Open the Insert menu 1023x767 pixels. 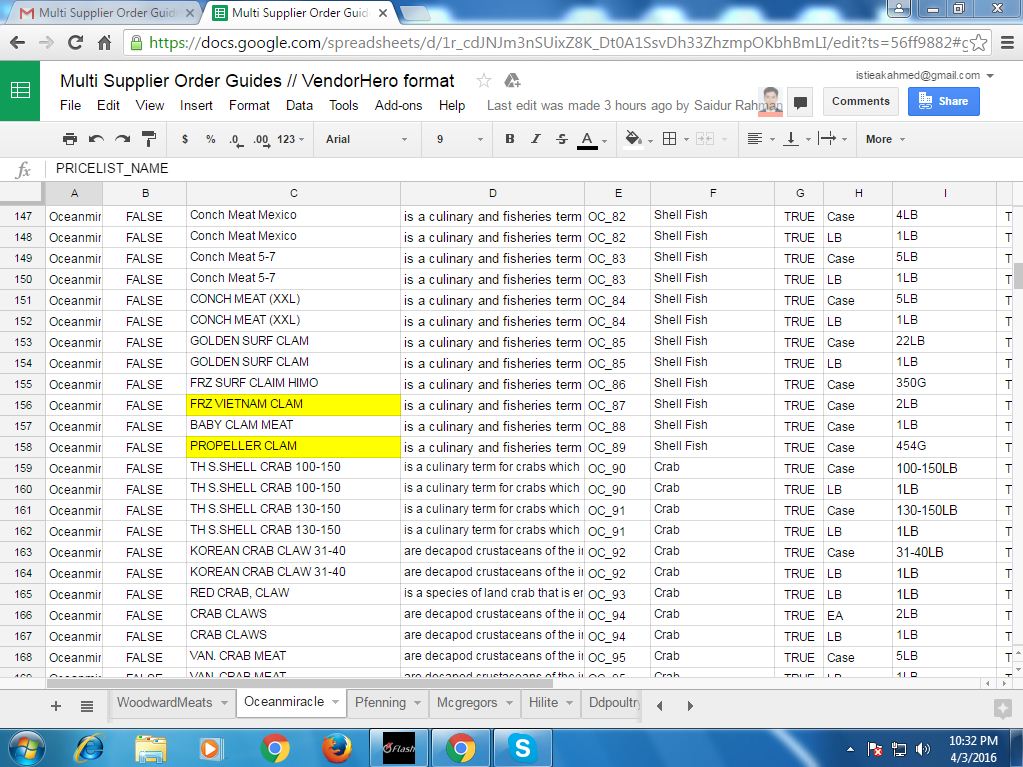coord(196,106)
